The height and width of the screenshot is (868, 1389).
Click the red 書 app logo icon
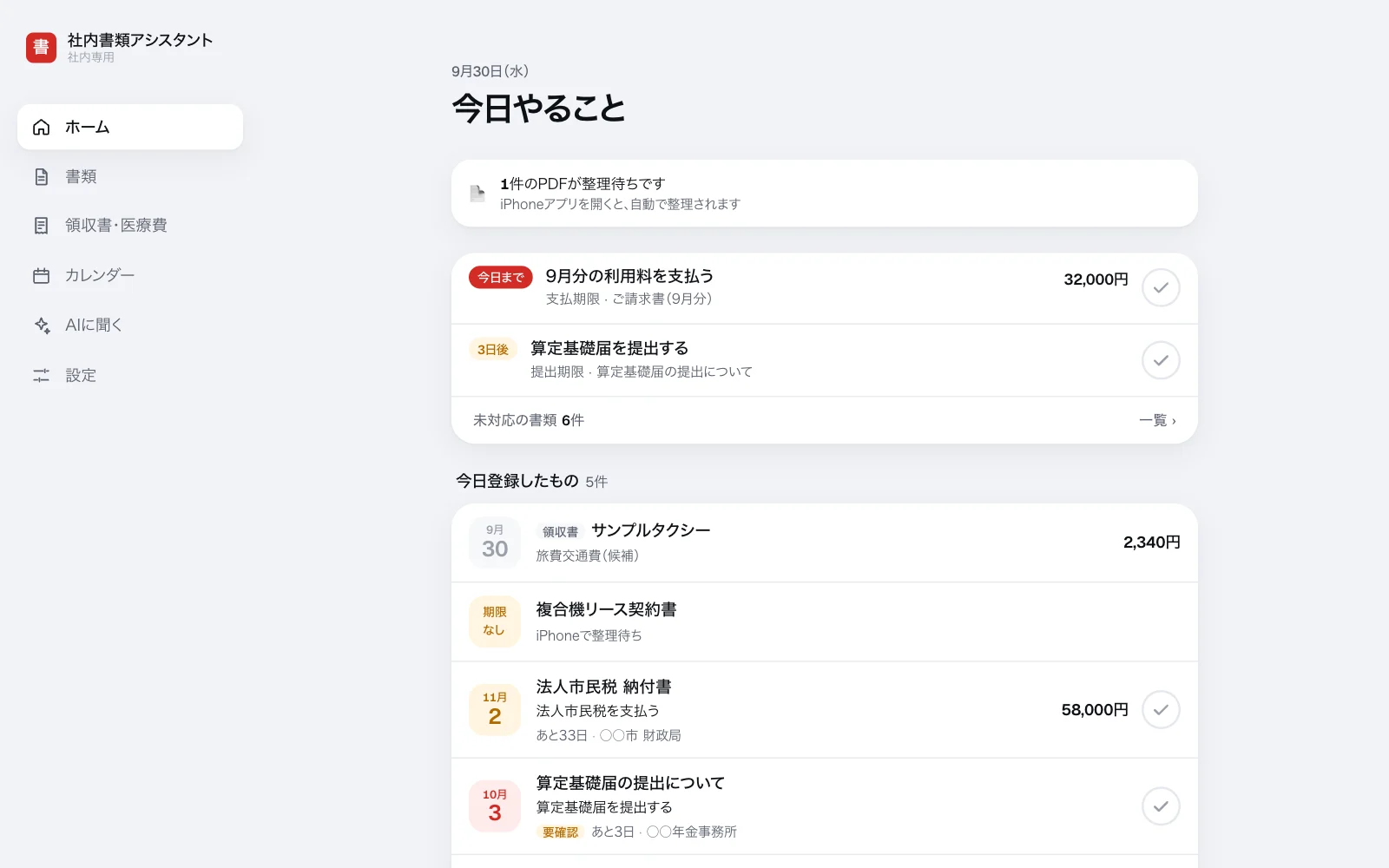(41, 48)
